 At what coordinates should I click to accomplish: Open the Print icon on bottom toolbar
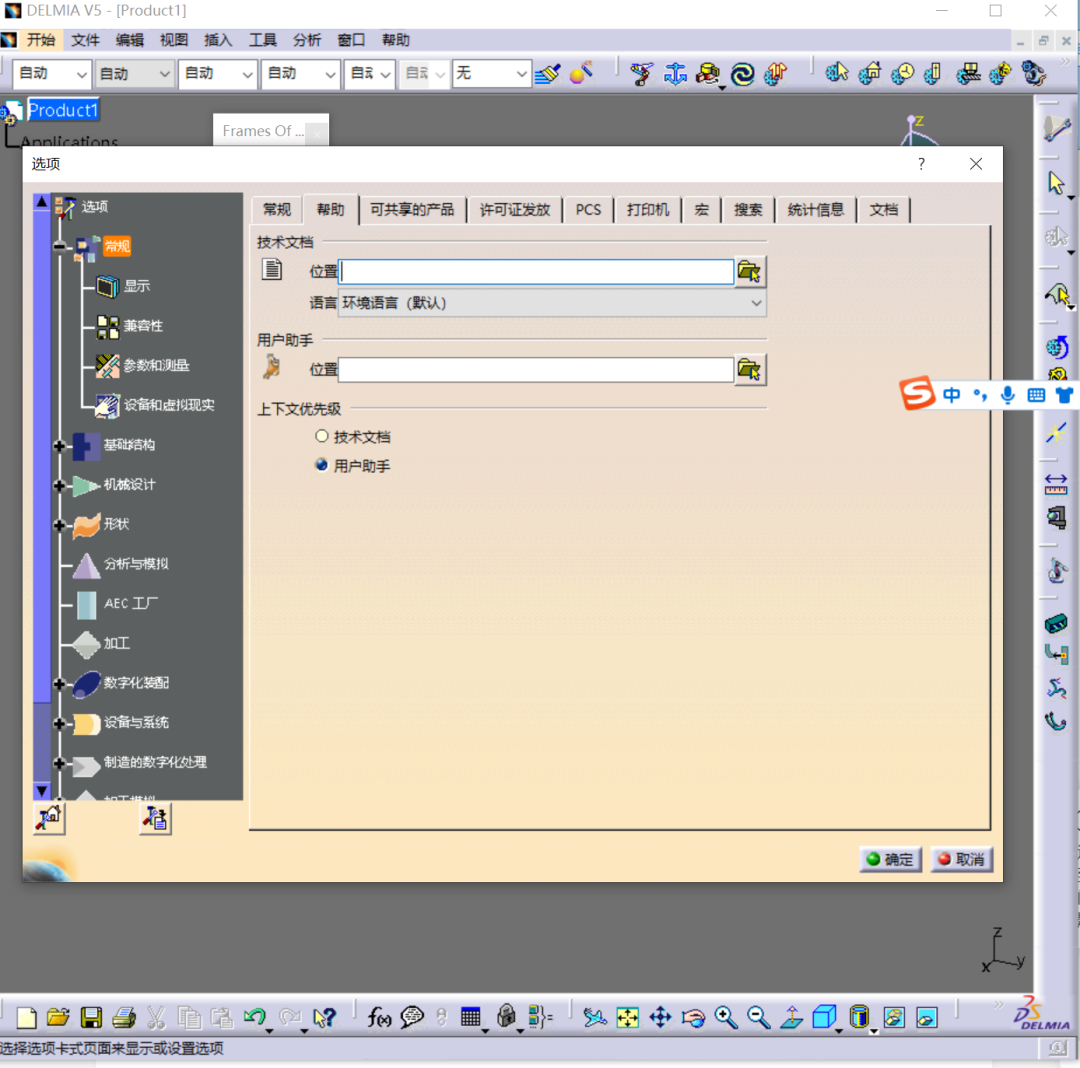point(123,1017)
